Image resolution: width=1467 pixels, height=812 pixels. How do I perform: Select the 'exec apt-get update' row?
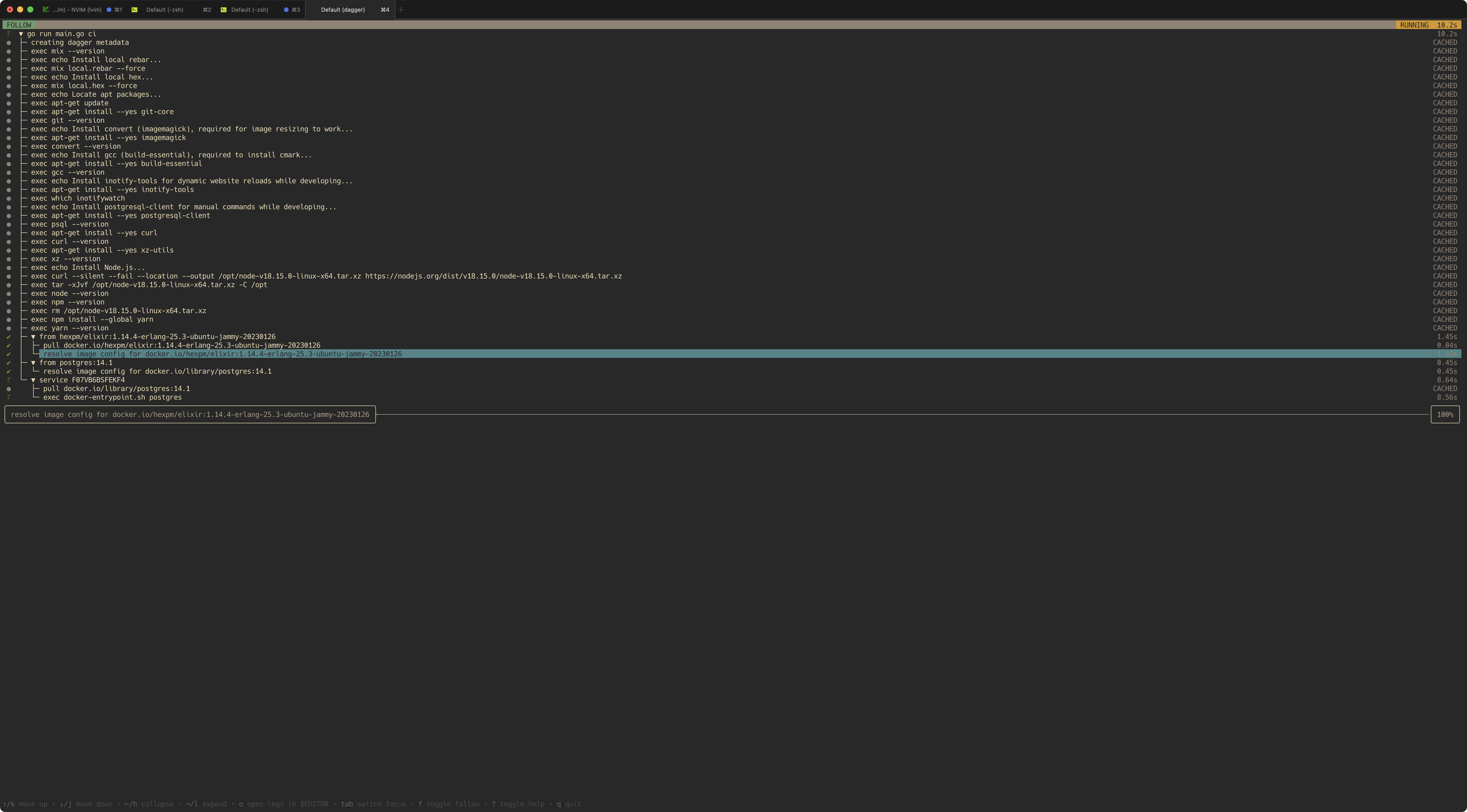pyautogui.click(x=732, y=103)
